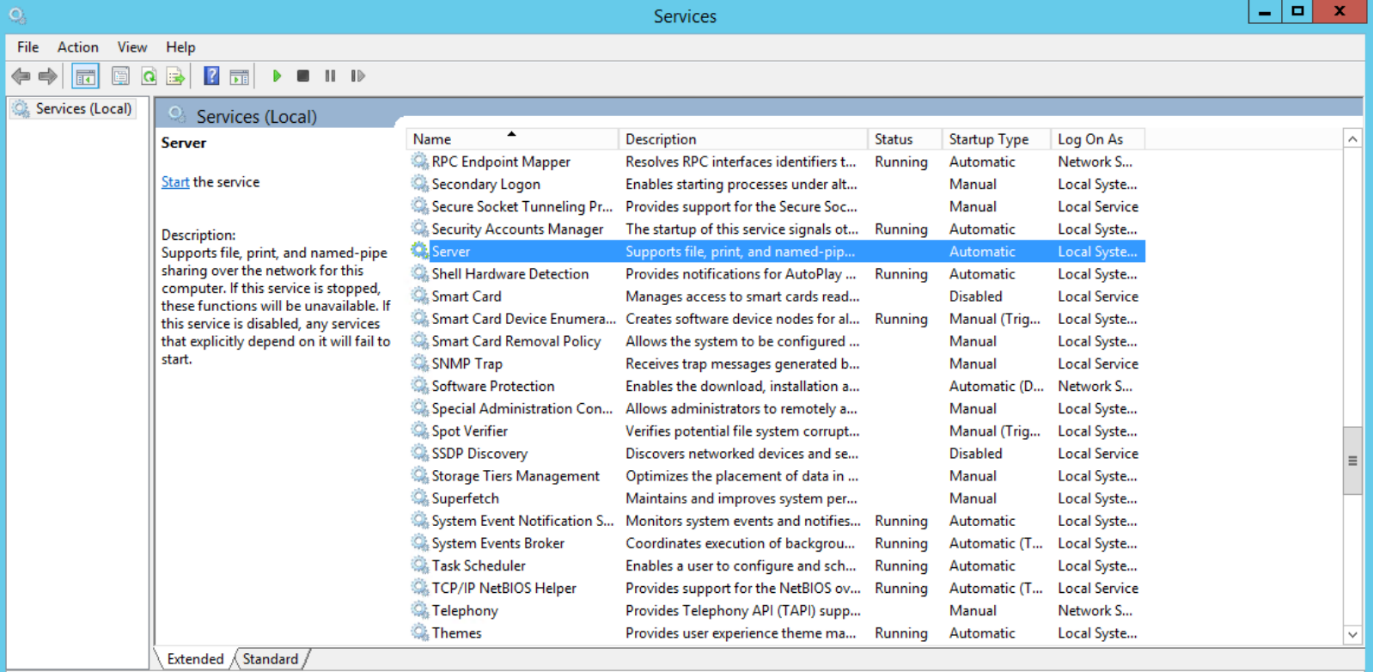
Task: Click the Start the service link
Action: pos(176,181)
